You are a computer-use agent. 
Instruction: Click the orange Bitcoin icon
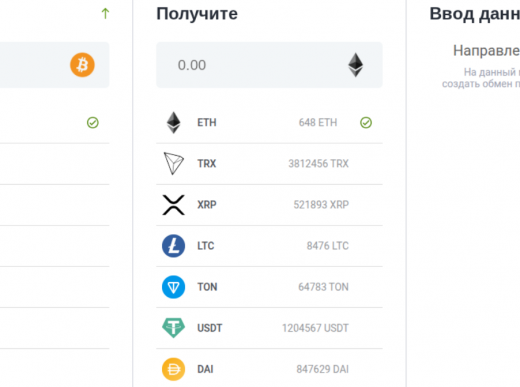pyautogui.click(x=82, y=65)
